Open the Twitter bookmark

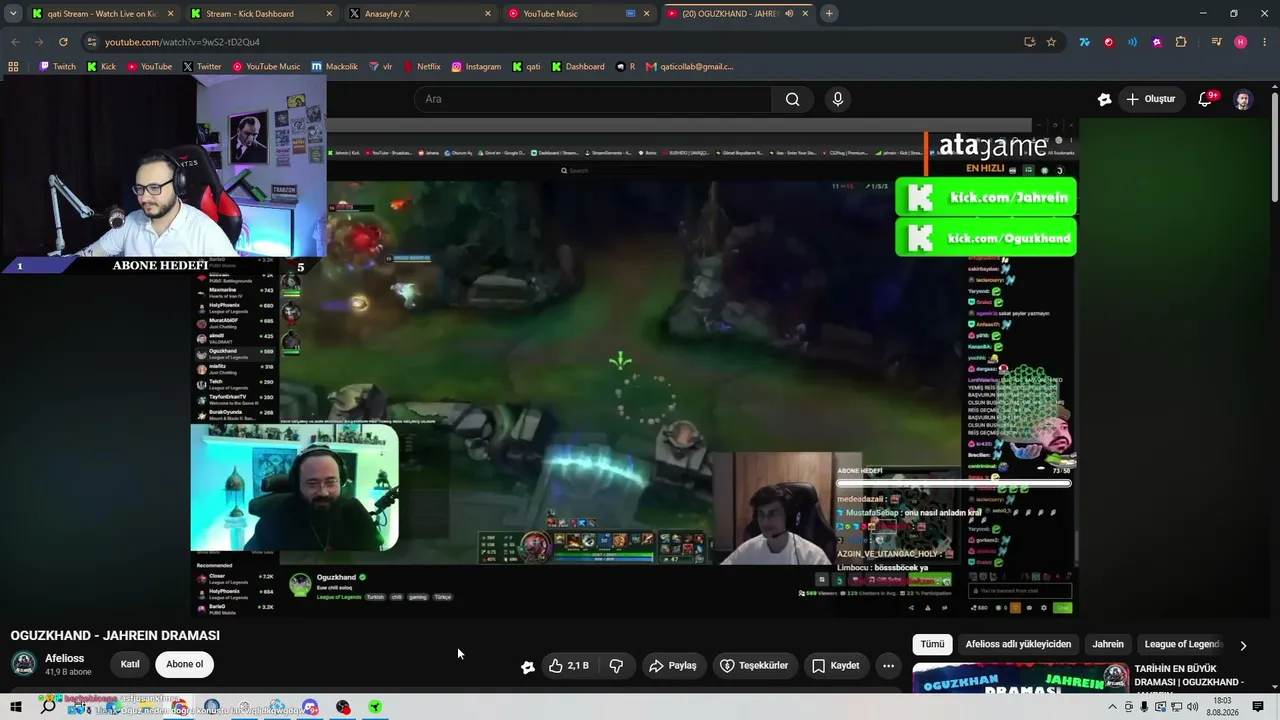coord(201,67)
